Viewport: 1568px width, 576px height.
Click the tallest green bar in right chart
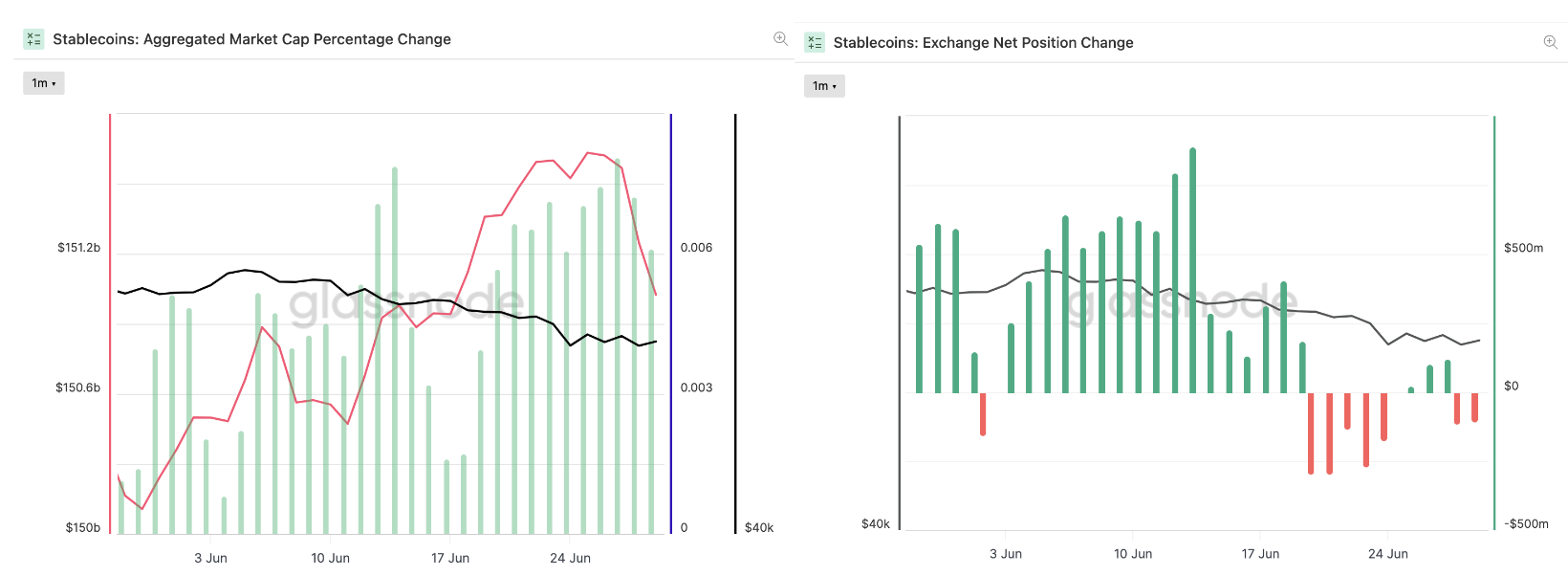[x=1192, y=270]
